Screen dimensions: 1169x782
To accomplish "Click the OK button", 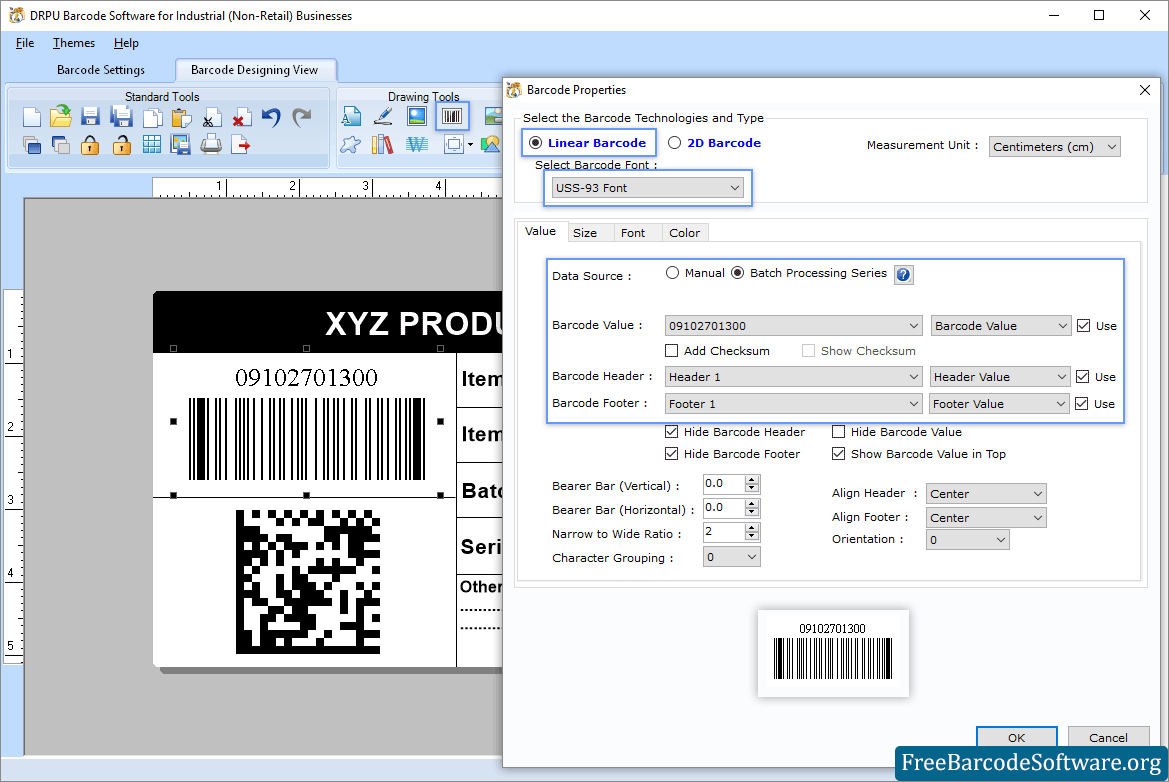I will (x=1016, y=737).
